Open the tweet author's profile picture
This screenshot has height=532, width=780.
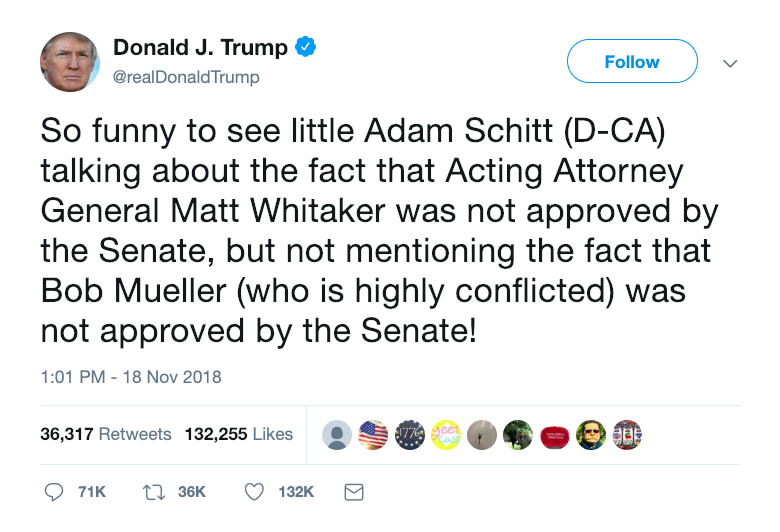(70, 62)
